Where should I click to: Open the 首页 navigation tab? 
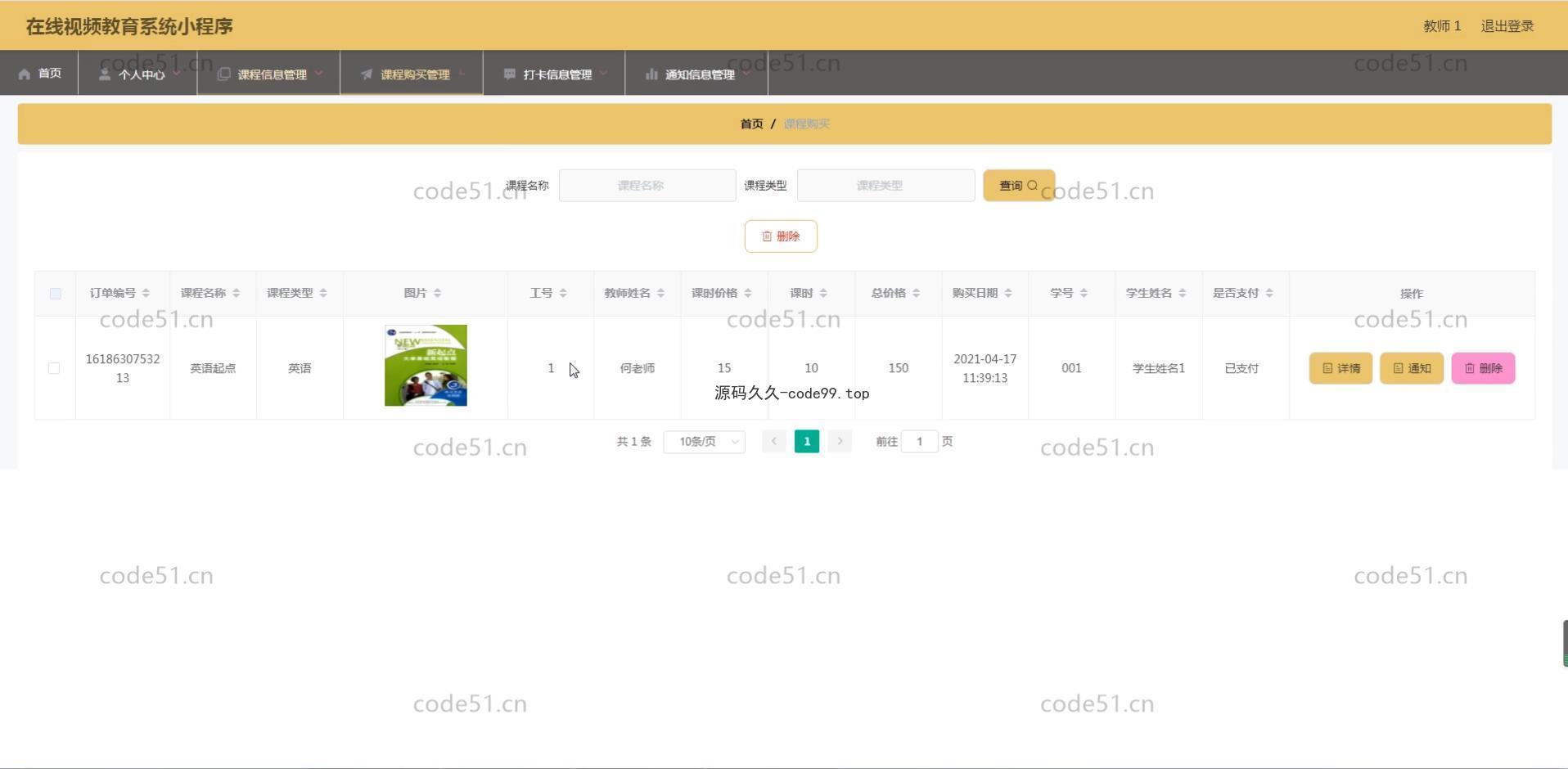(39, 73)
